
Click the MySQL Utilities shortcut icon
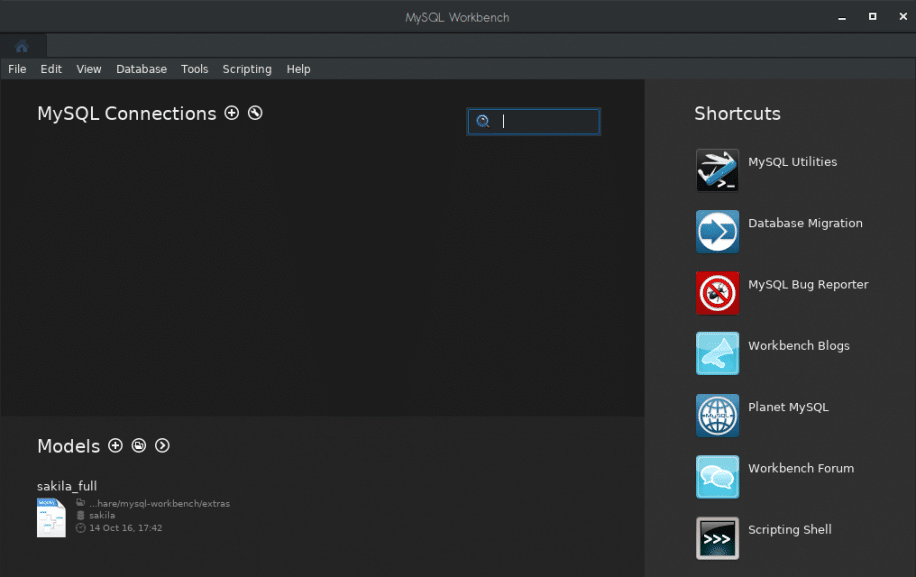coord(717,170)
